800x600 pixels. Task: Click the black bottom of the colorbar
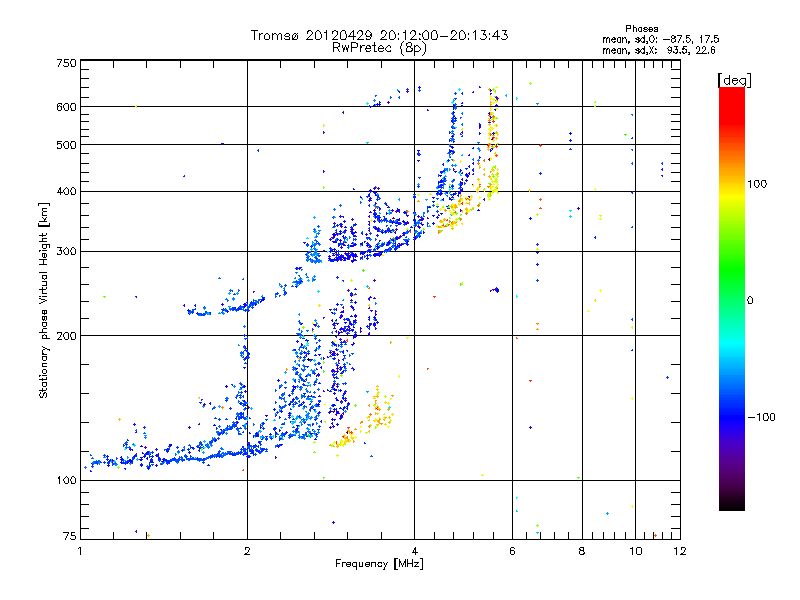732,503
